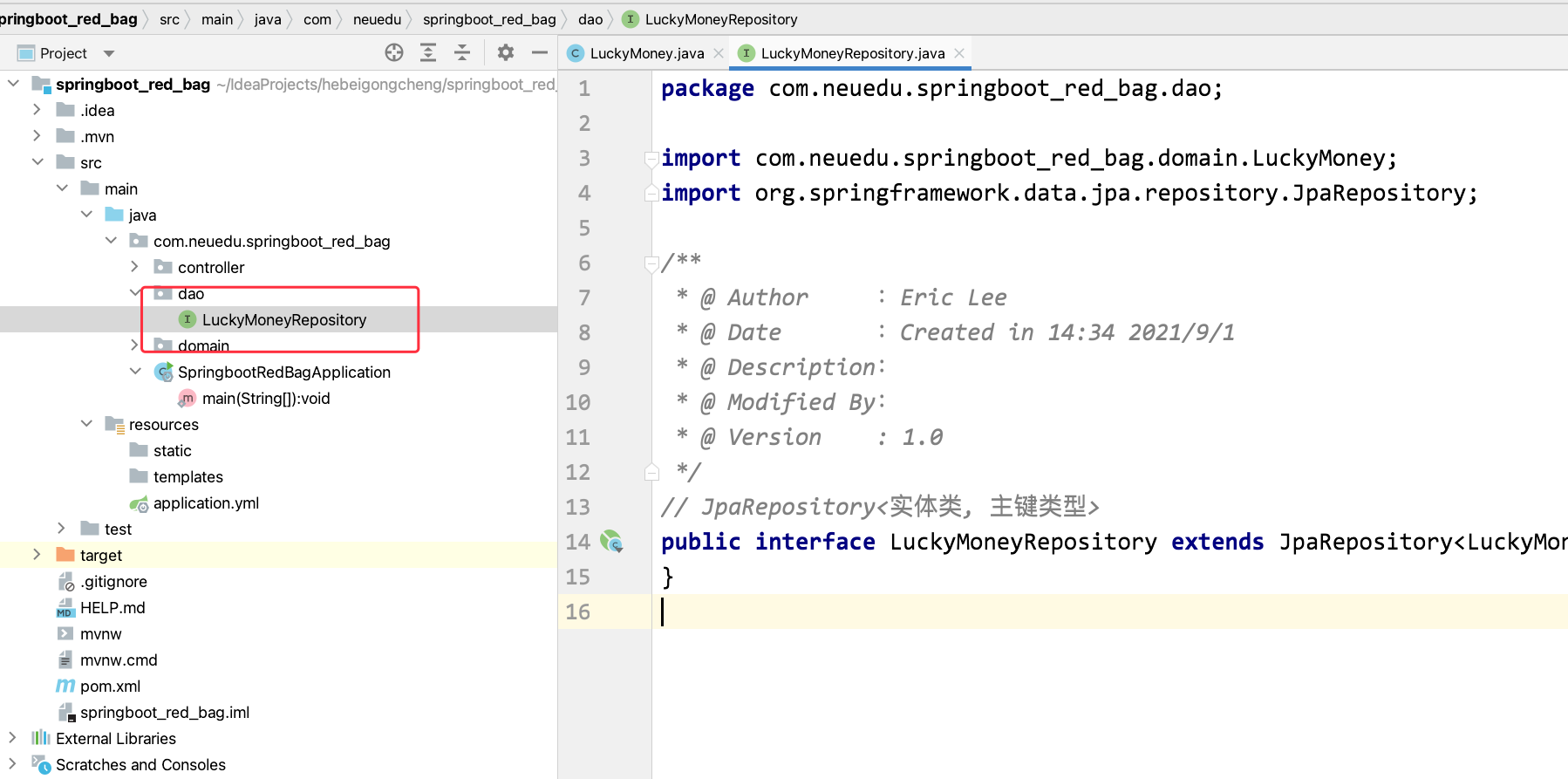Click line number 14 in gutter

pyautogui.click(x=577, y=542)
